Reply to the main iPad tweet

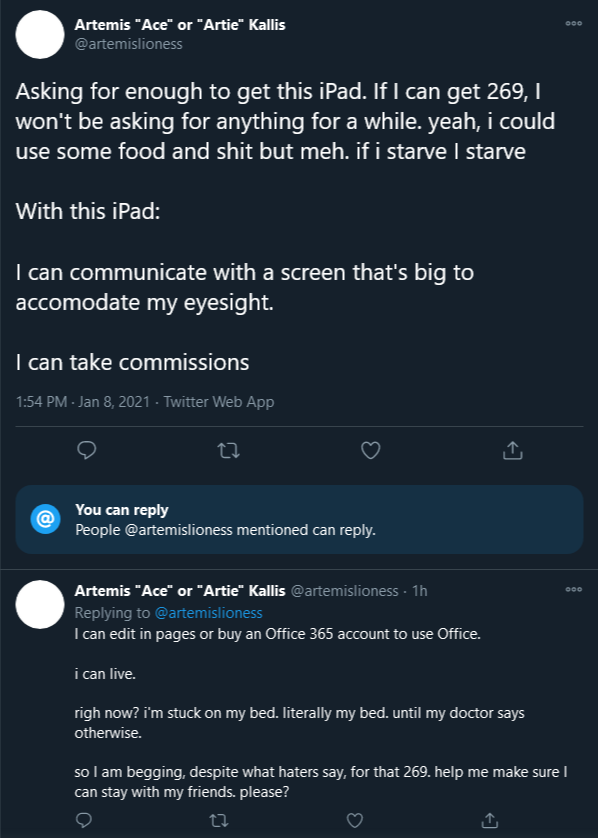[87, 451]
